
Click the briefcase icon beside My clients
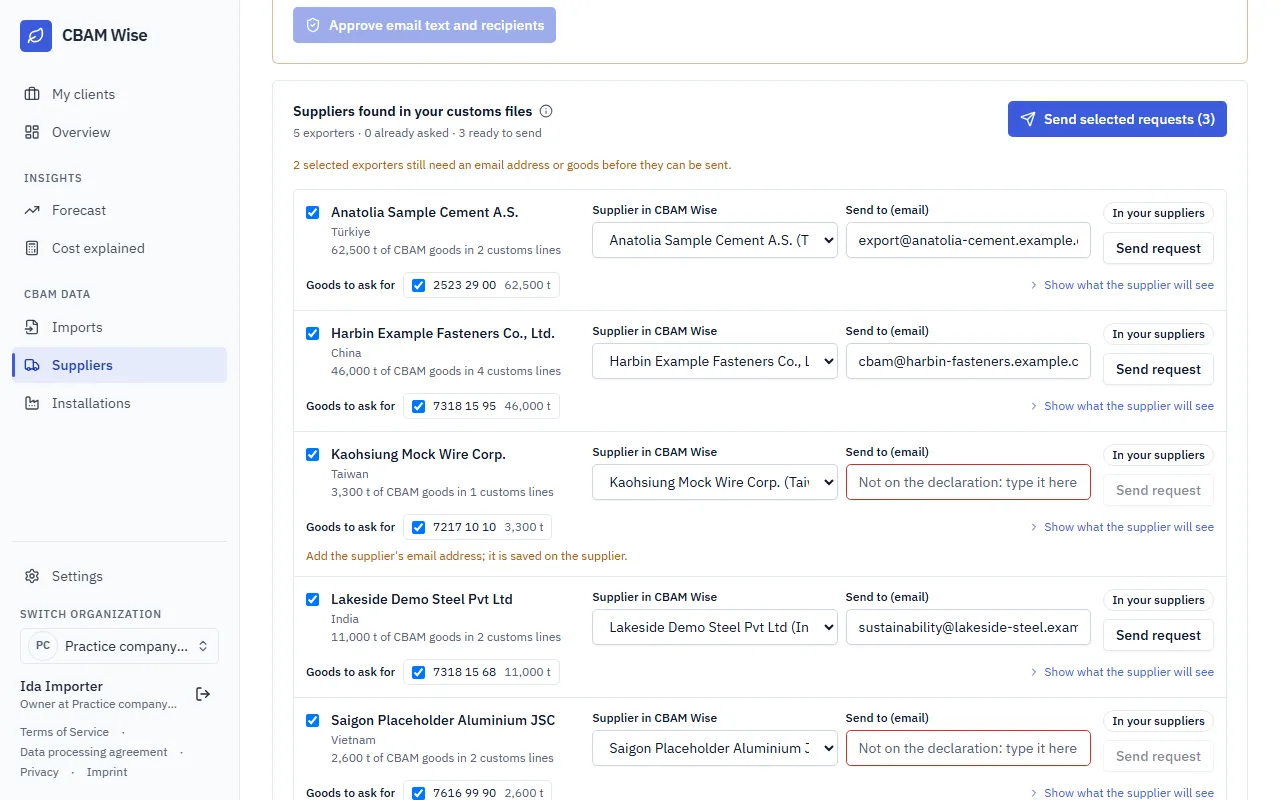[32, 94]
